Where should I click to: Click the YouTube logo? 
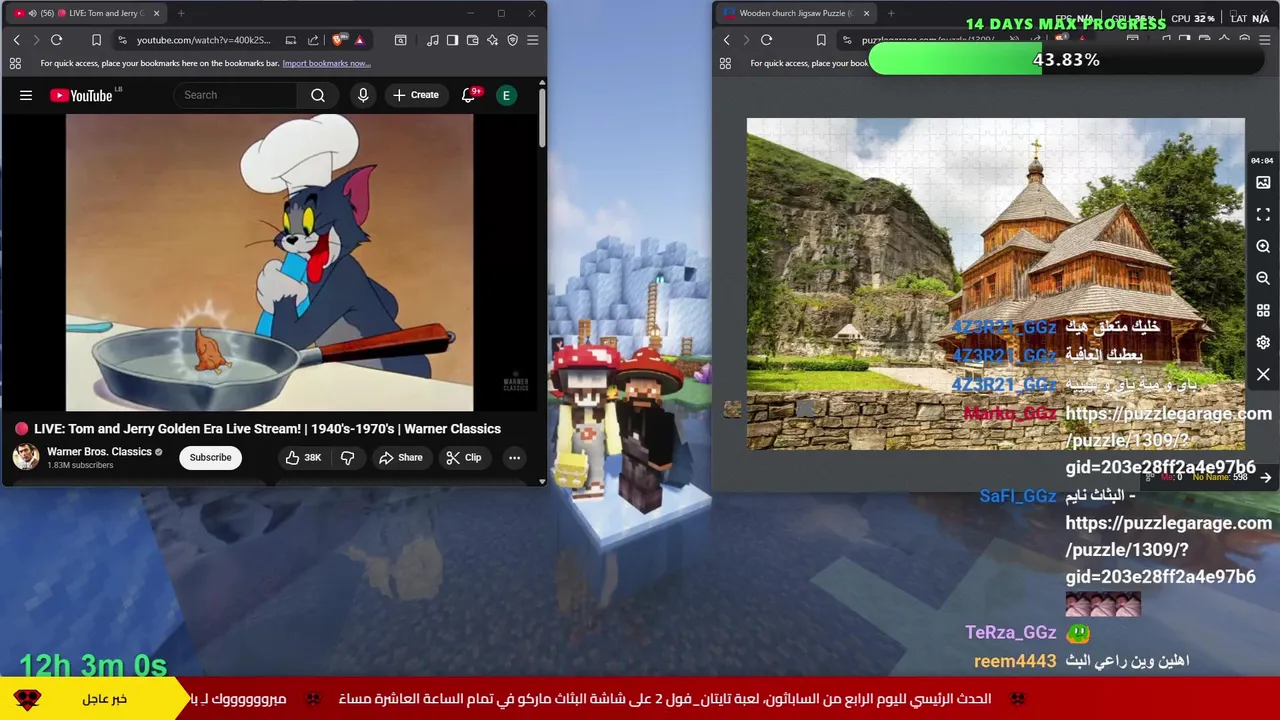pyautogui.click(x=82, y=95)
